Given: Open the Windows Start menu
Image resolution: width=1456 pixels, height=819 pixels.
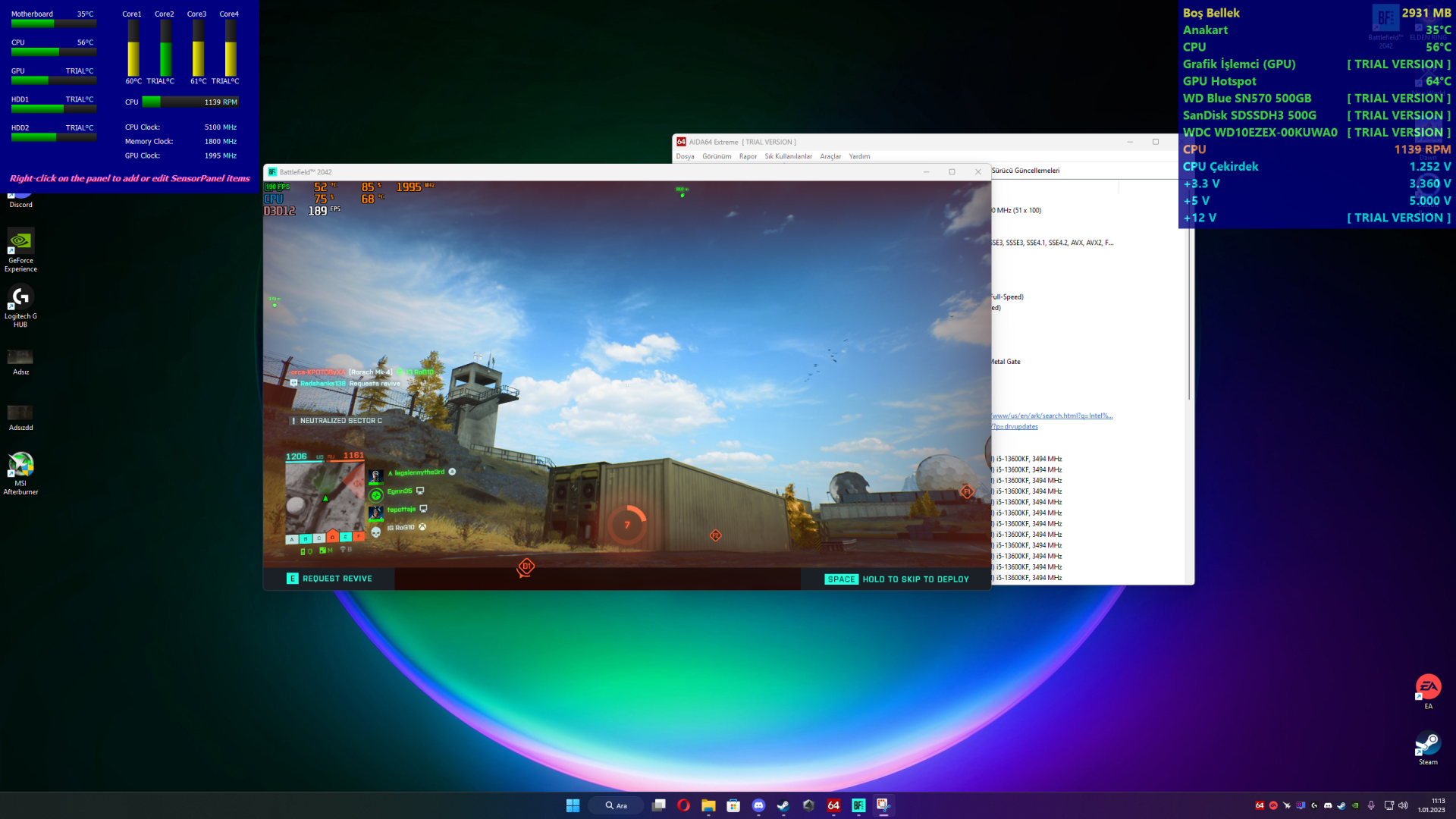Looking at the screenshot, I should click(573, 805).
